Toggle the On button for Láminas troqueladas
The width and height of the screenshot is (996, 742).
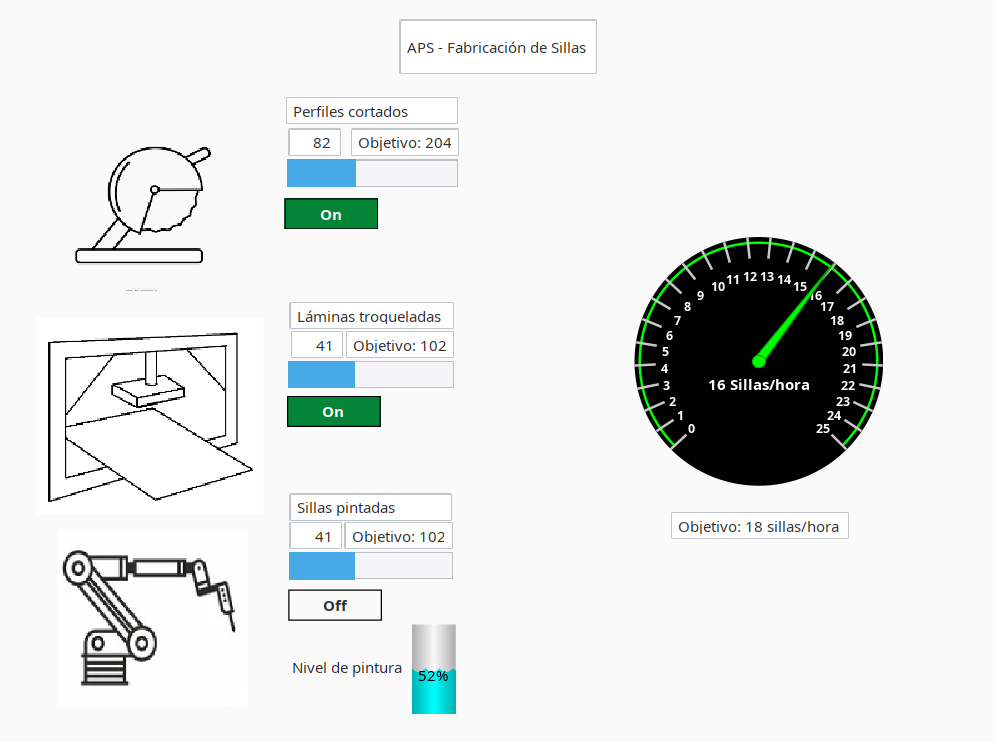(x=333, y=411)
